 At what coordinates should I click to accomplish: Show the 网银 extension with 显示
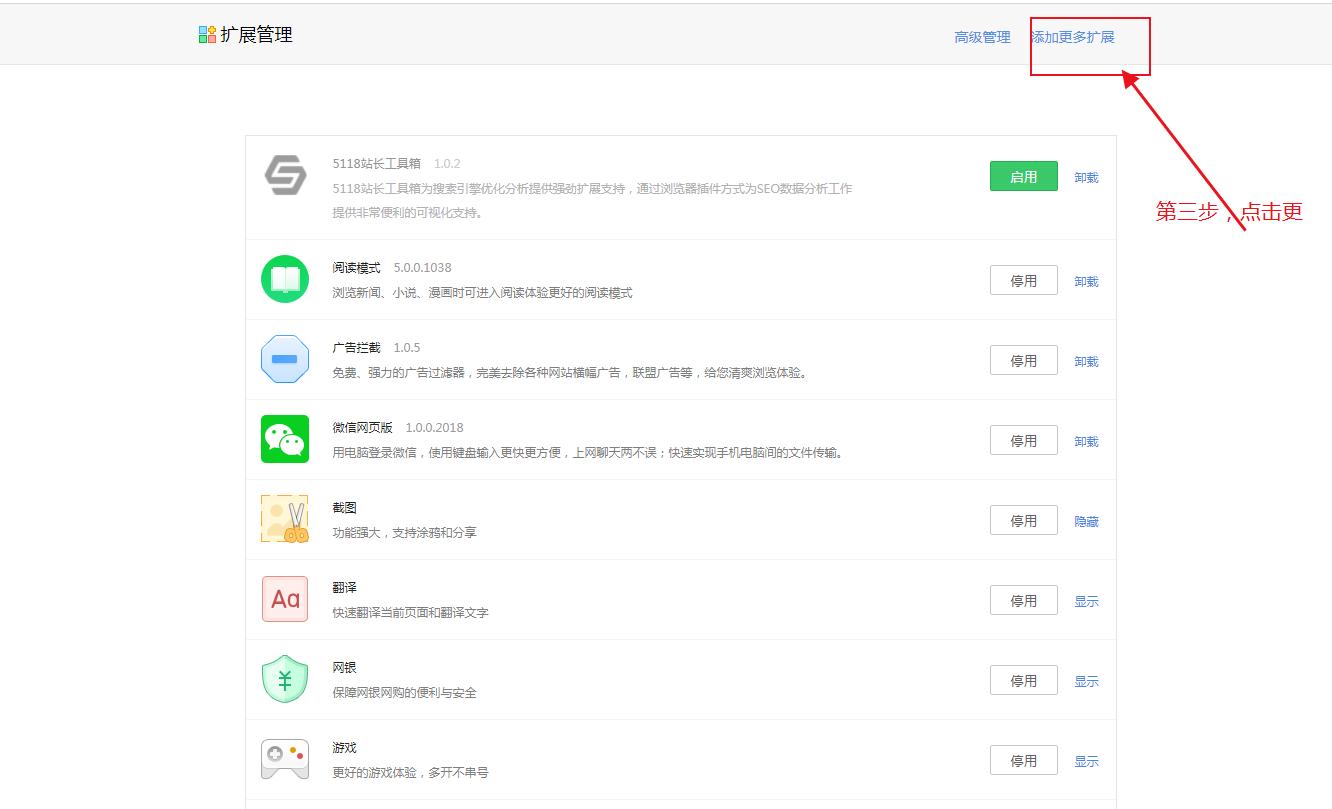[1086, 681]
